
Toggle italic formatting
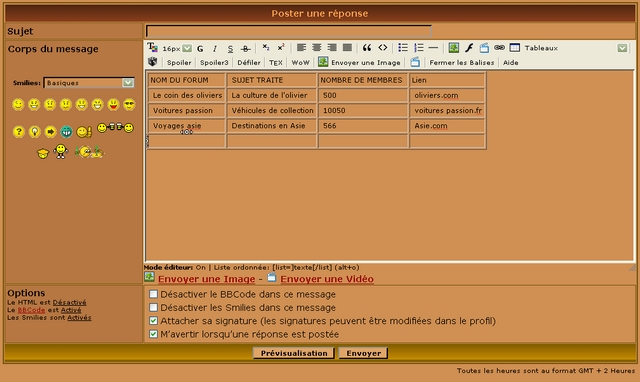[x=215, y=49]
